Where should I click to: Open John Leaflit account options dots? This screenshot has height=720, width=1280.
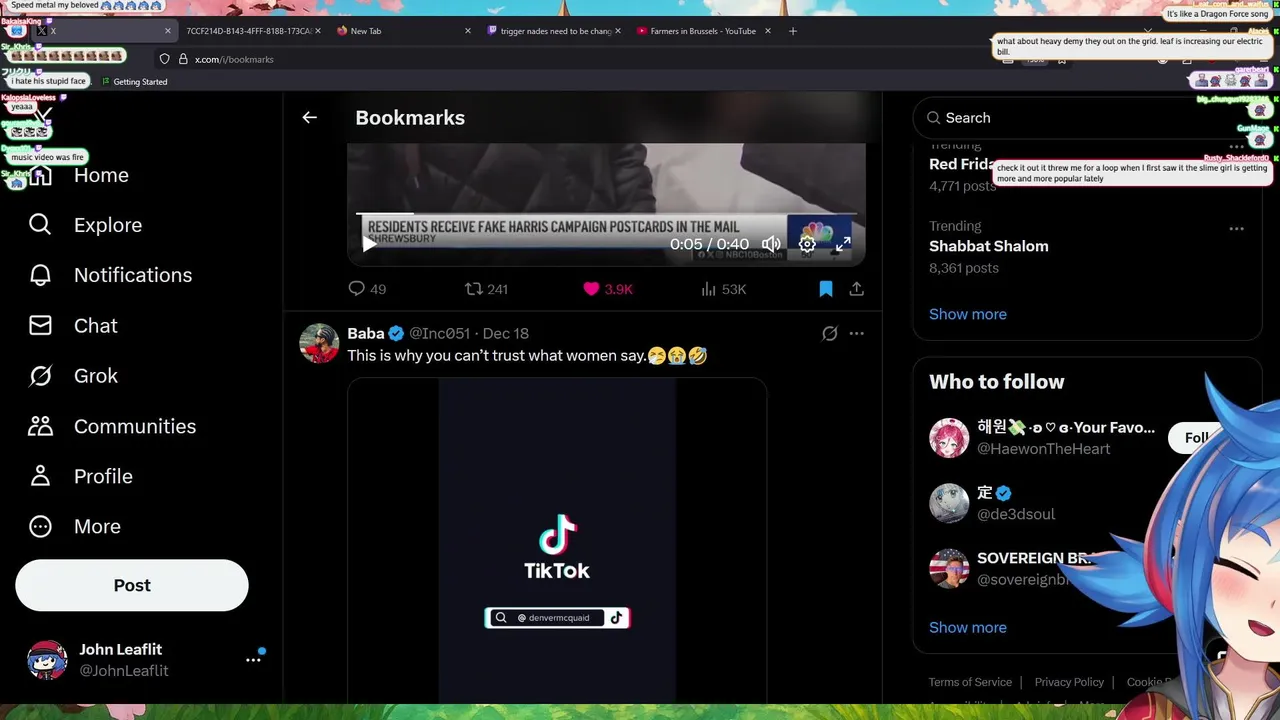point(253,660)
